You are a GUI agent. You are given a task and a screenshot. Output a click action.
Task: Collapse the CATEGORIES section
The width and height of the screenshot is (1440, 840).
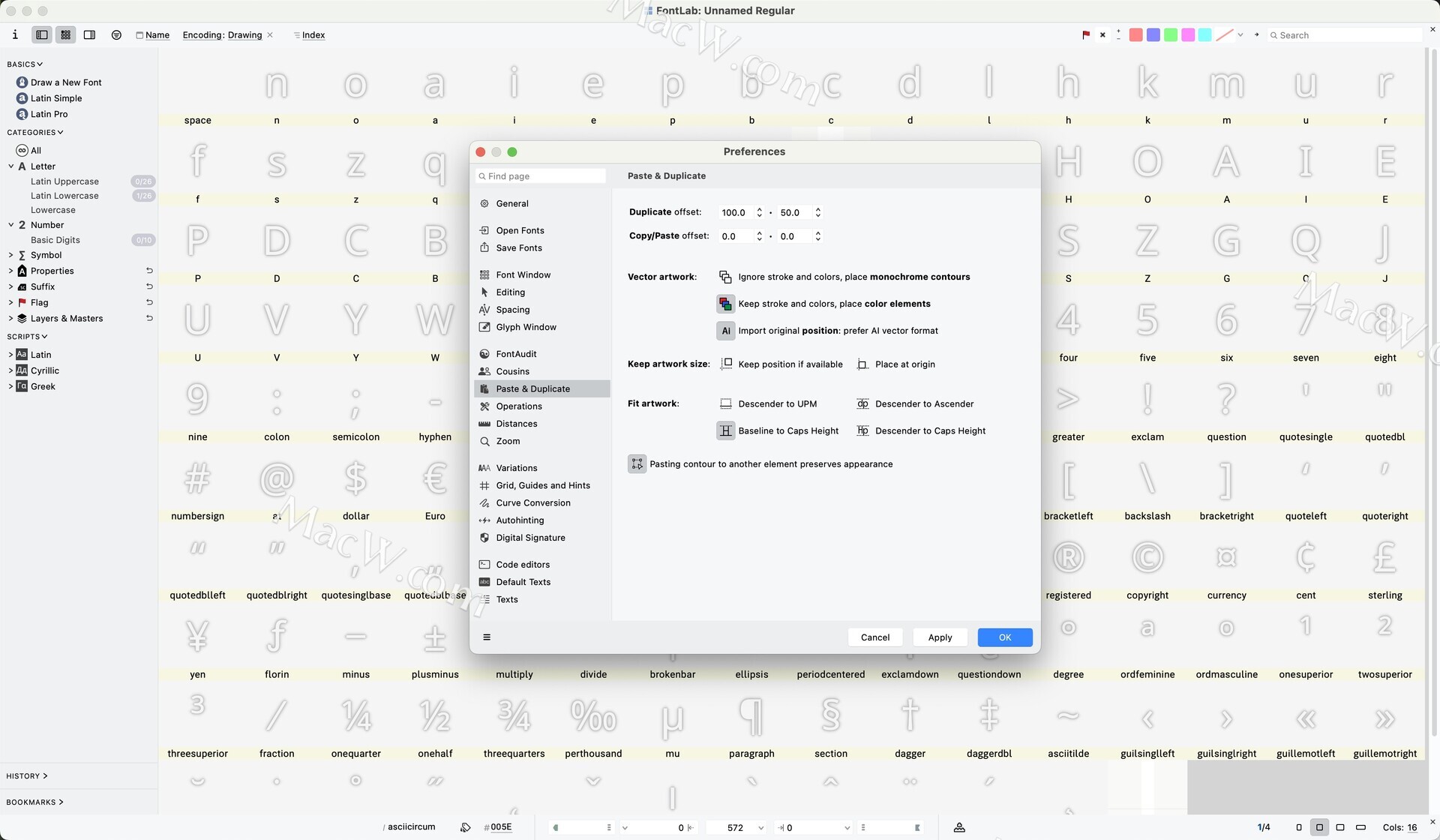pyautogui.click(x=35, y=133)
